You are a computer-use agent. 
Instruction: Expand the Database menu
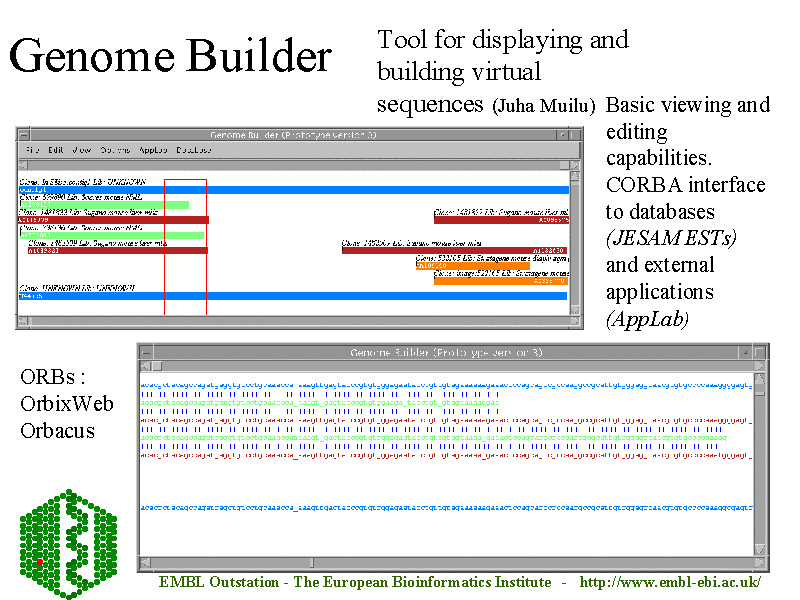pyautogui.click(x=193, y=150)
